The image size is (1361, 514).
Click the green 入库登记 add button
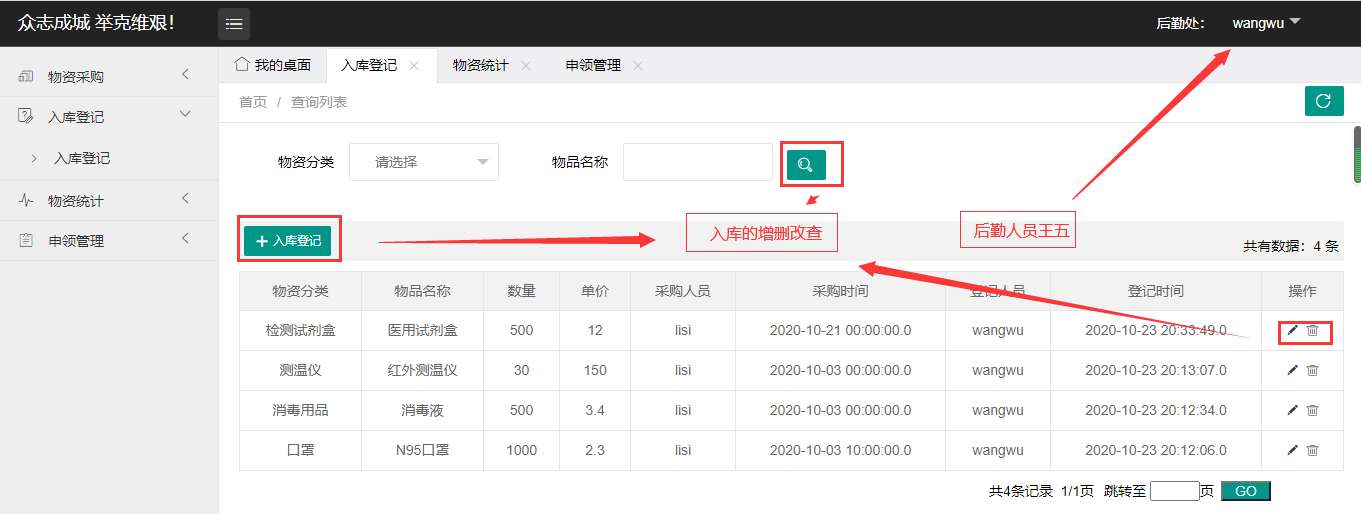[288, 241]
